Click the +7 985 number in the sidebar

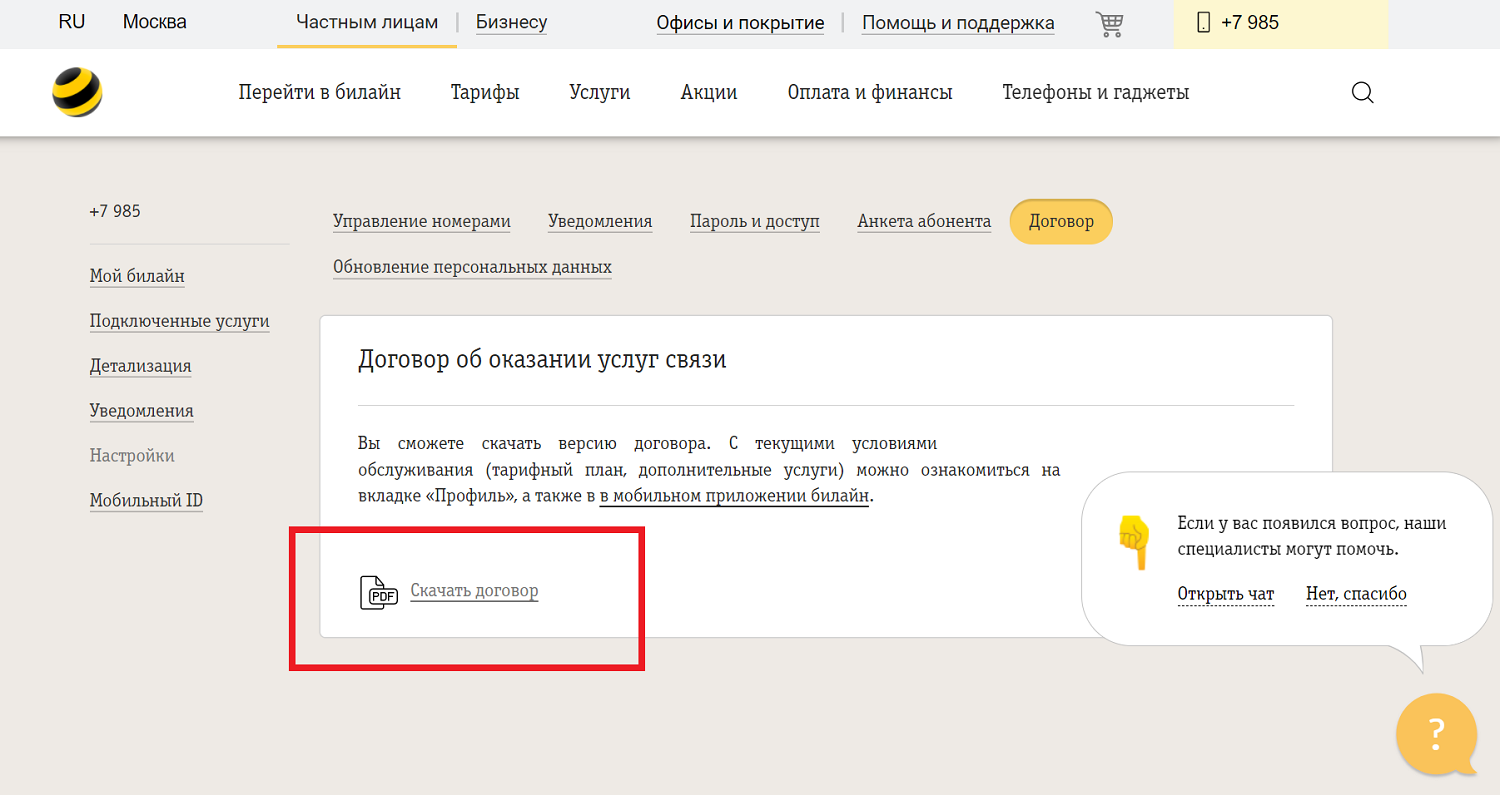click(115, 212)
